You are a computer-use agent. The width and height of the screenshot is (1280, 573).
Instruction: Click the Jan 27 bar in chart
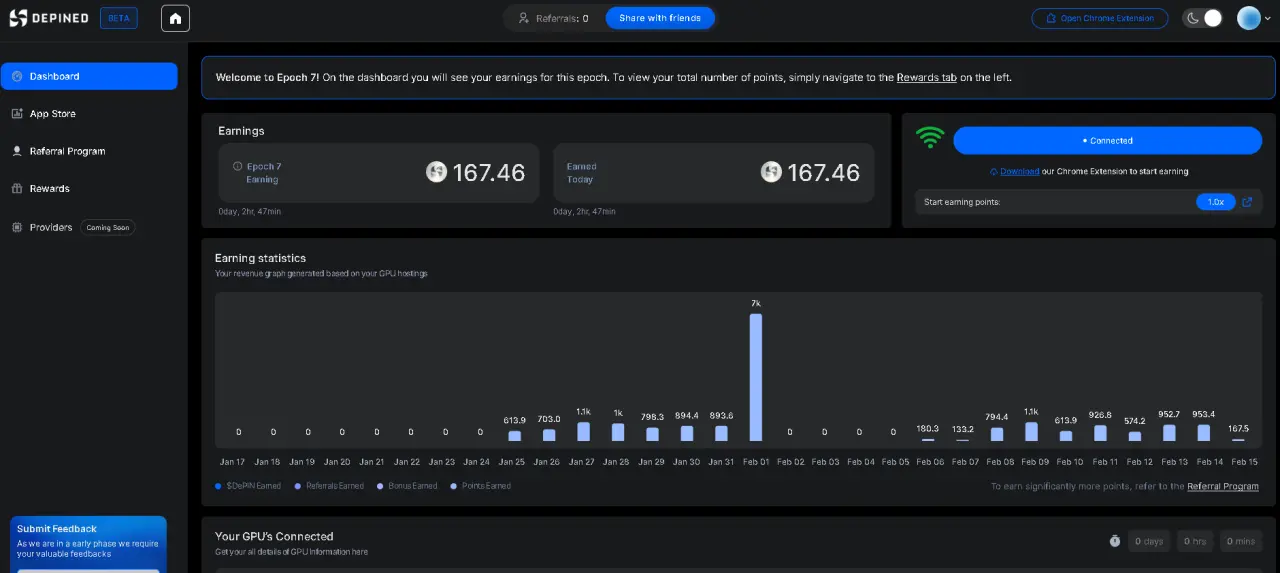point(583,431)
